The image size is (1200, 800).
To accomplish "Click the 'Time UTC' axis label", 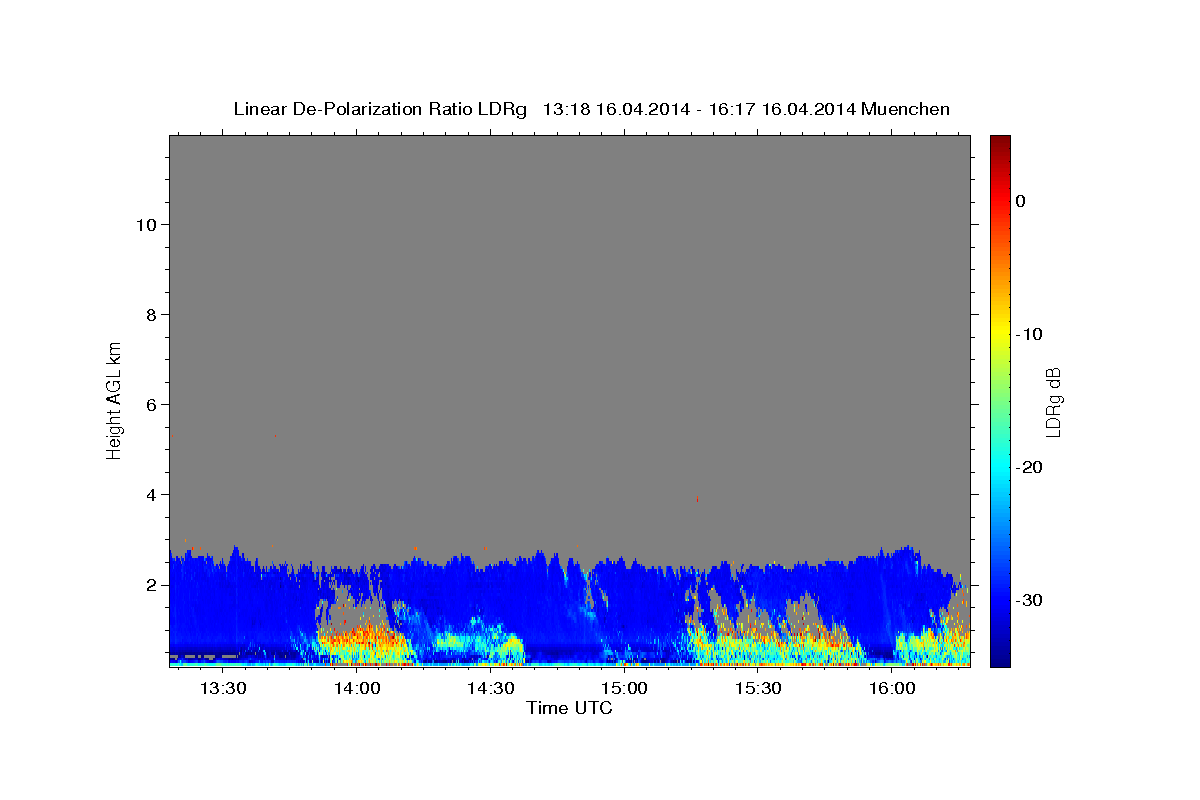I will point(569,708).
